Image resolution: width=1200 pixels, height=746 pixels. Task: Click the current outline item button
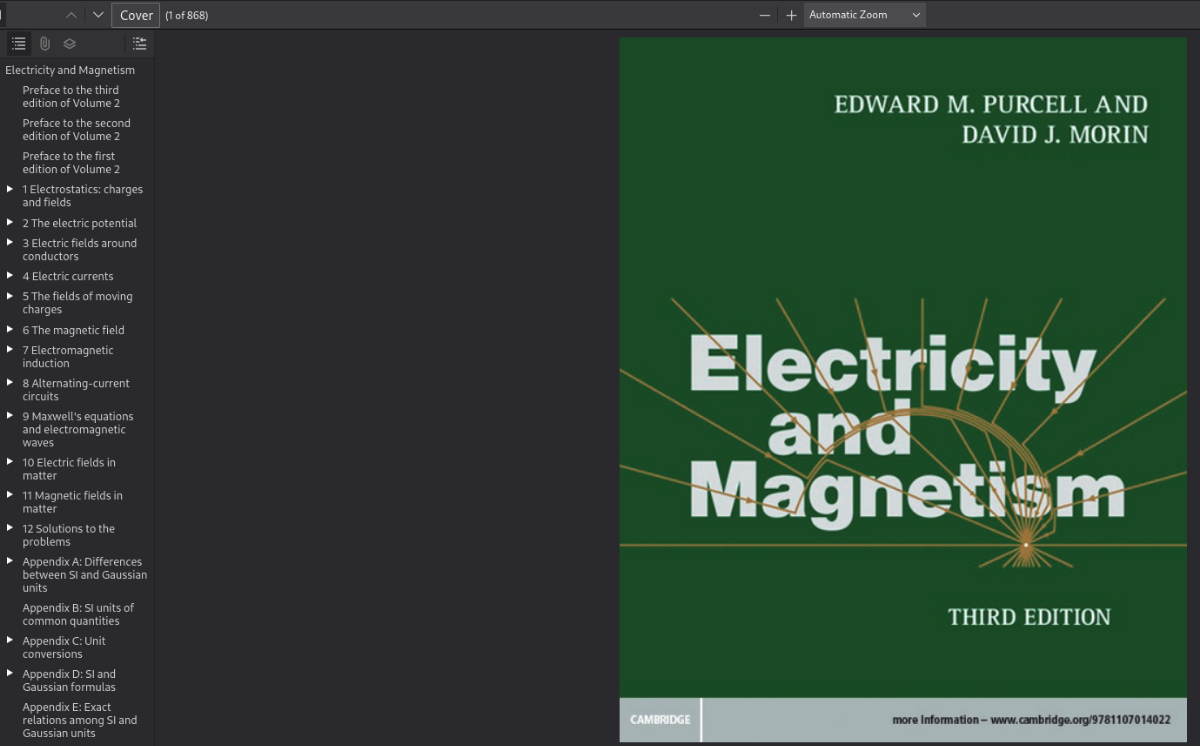point(139,44)
